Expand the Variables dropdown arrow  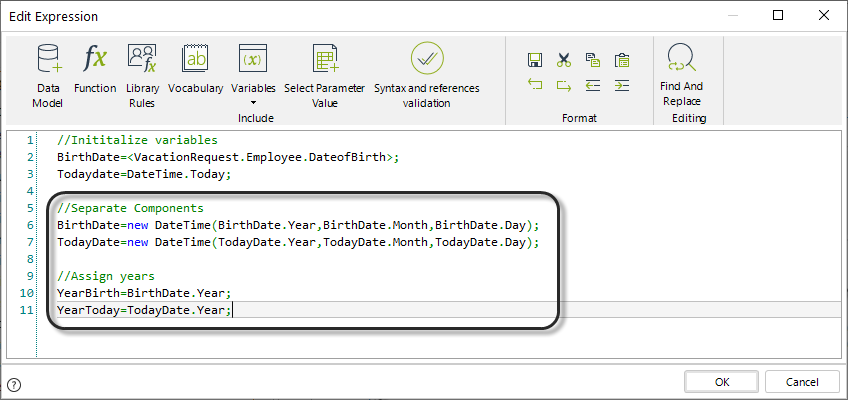pos(253,103)
